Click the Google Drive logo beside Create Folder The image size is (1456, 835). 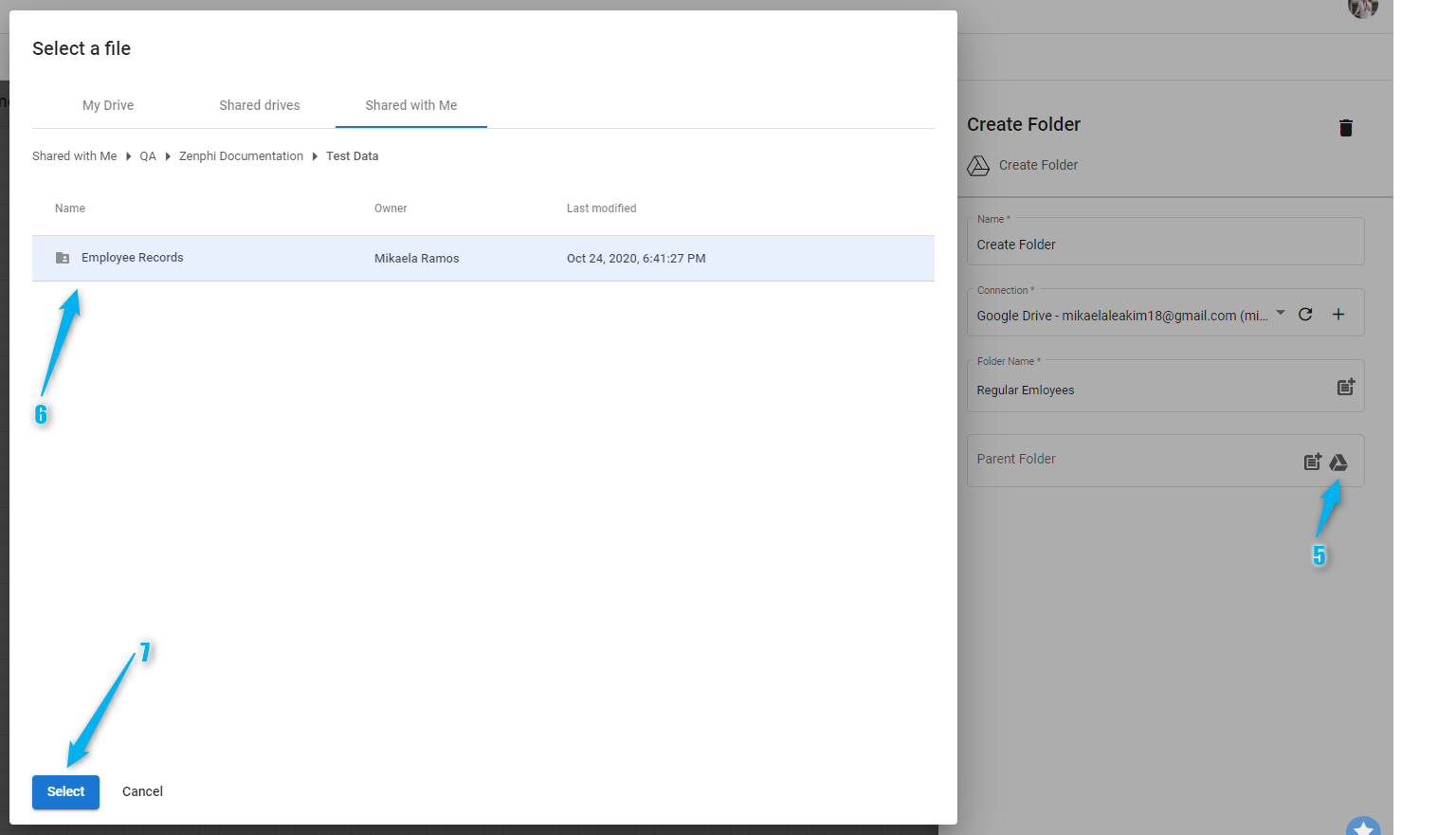click(978, 166)
